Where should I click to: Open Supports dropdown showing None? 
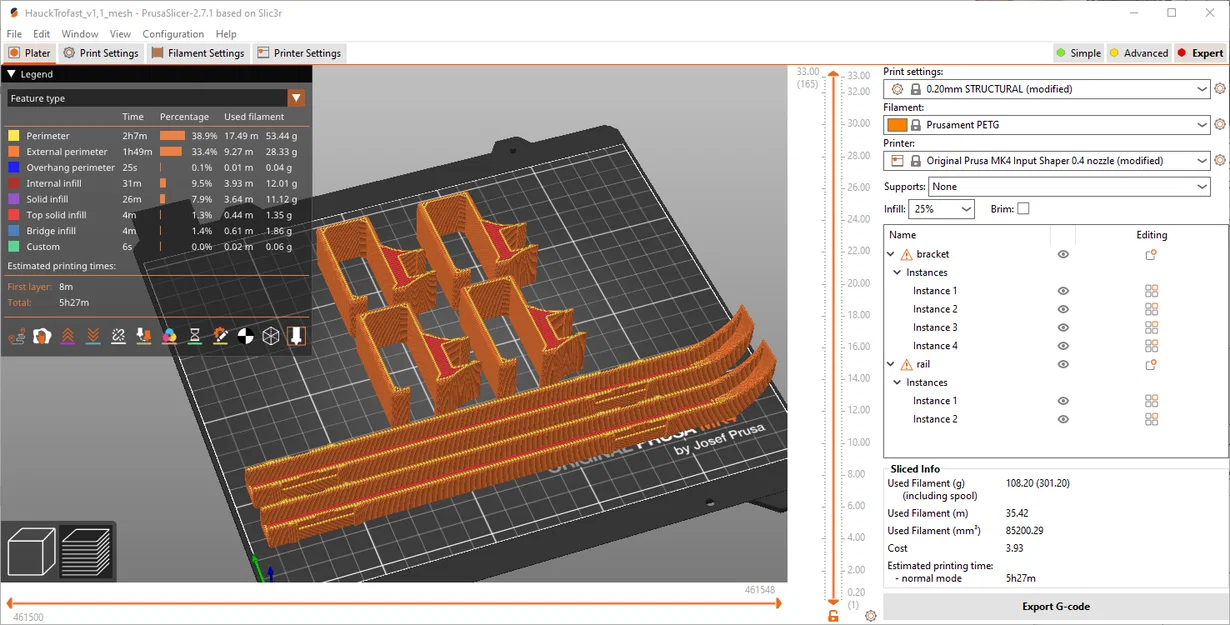click(x=1069, y=187)
